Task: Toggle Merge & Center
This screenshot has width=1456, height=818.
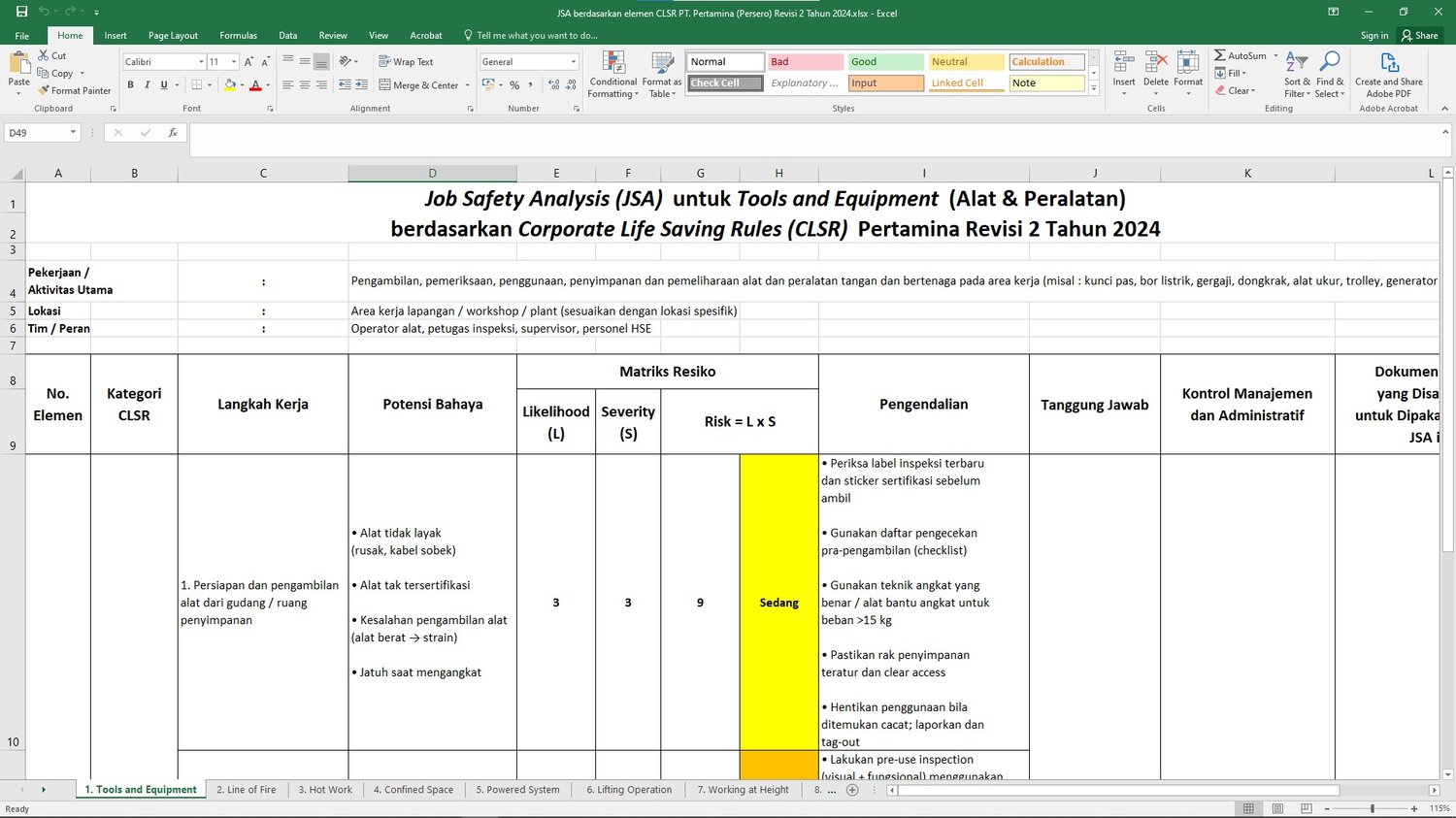Action: pyautogui.click(x=418, y=85)
